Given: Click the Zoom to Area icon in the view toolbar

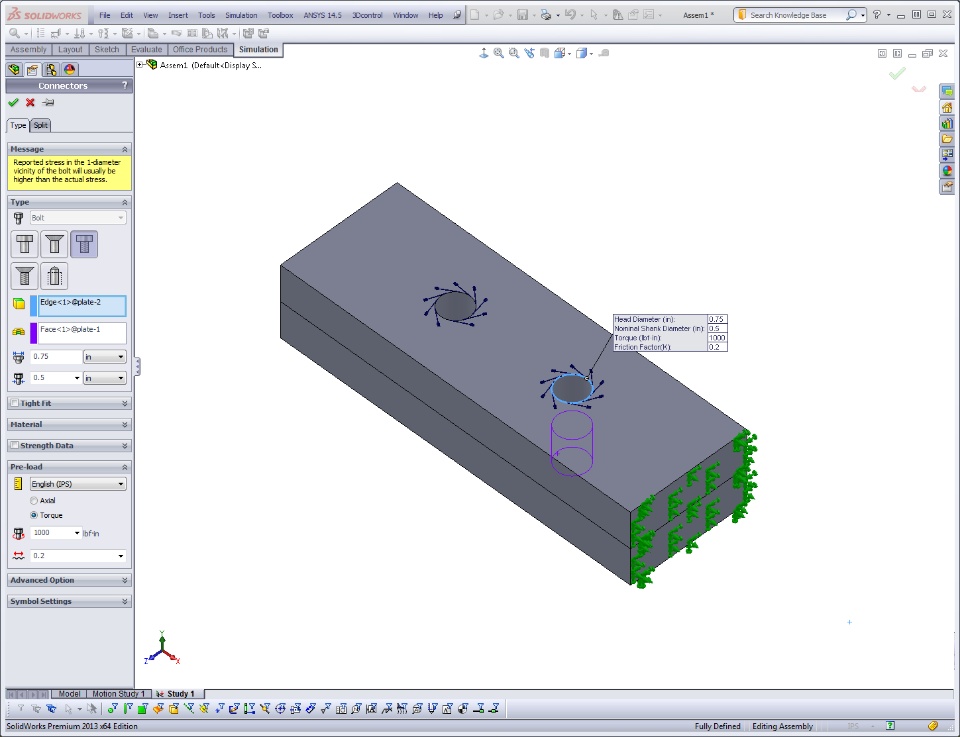Looking at the screenshot, I should (514, 53).
